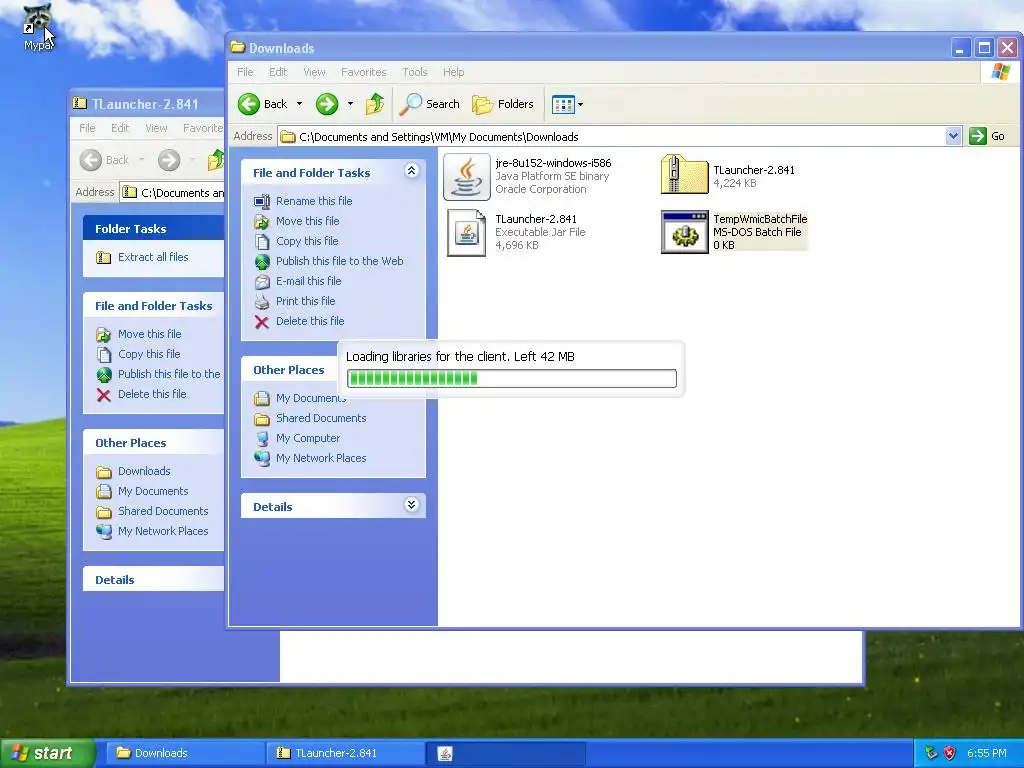Click Delete this file in Downloads window
1024x768 pixels.
coord(310,321)
